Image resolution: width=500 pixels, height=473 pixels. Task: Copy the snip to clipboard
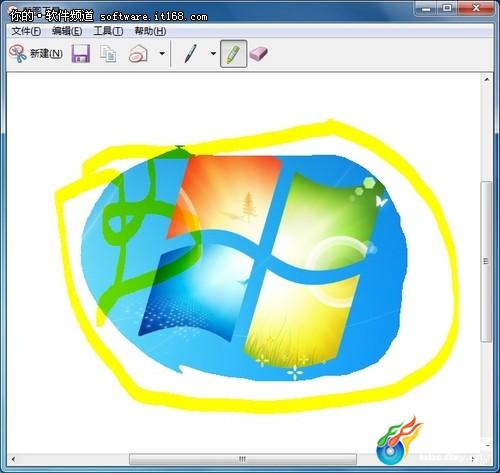(x=108, y=54)
